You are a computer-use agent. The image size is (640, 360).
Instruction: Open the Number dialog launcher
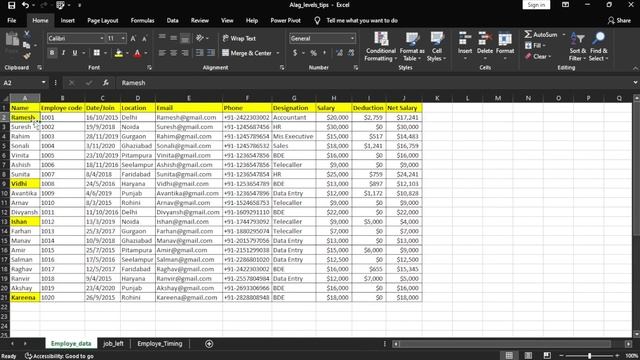(x=356, y=68)
